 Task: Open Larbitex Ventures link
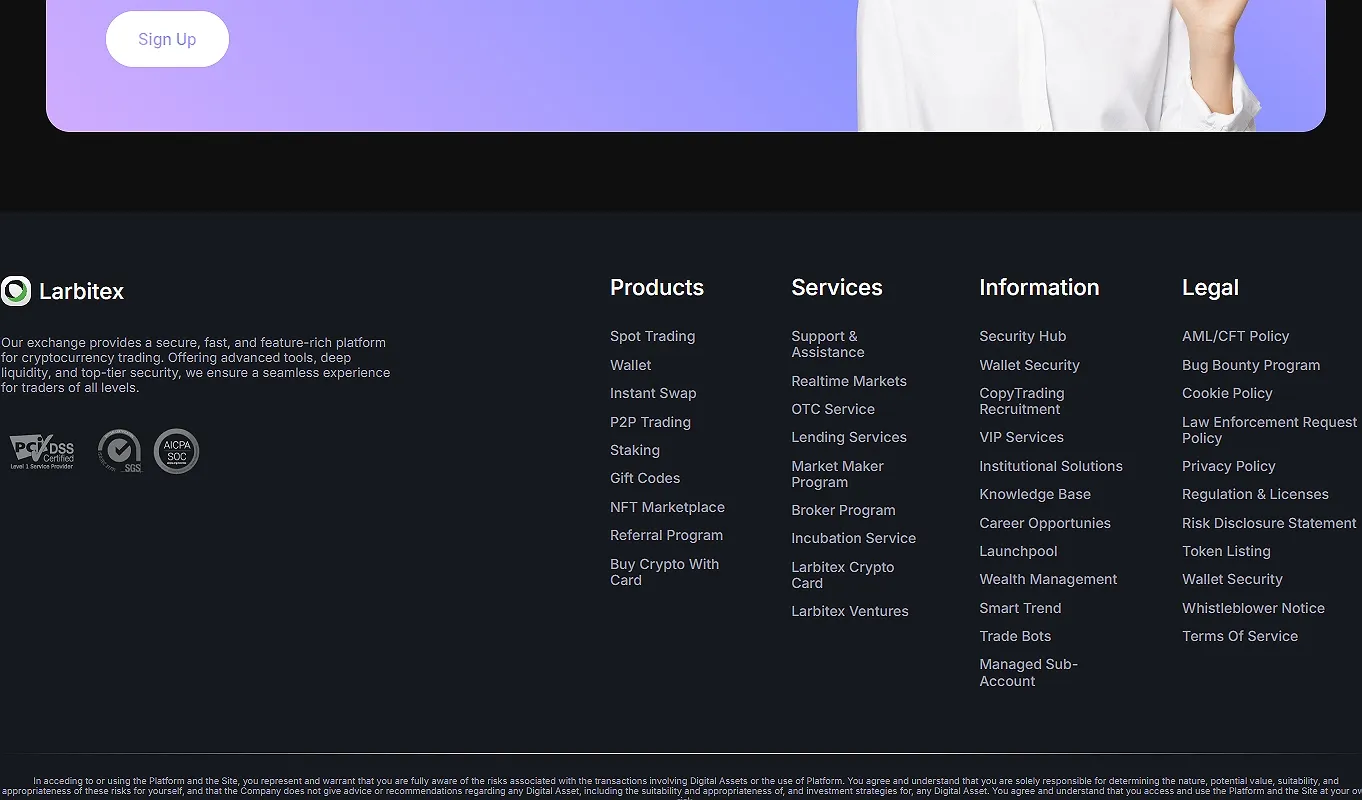(850, 611)
